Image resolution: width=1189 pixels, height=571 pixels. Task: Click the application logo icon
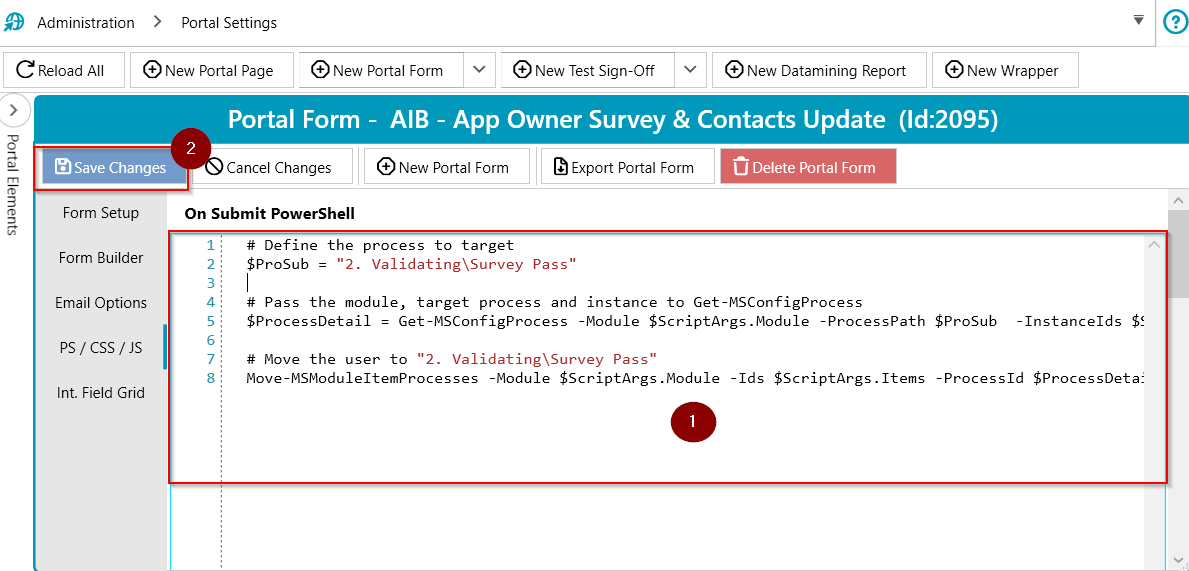point(14,22)
